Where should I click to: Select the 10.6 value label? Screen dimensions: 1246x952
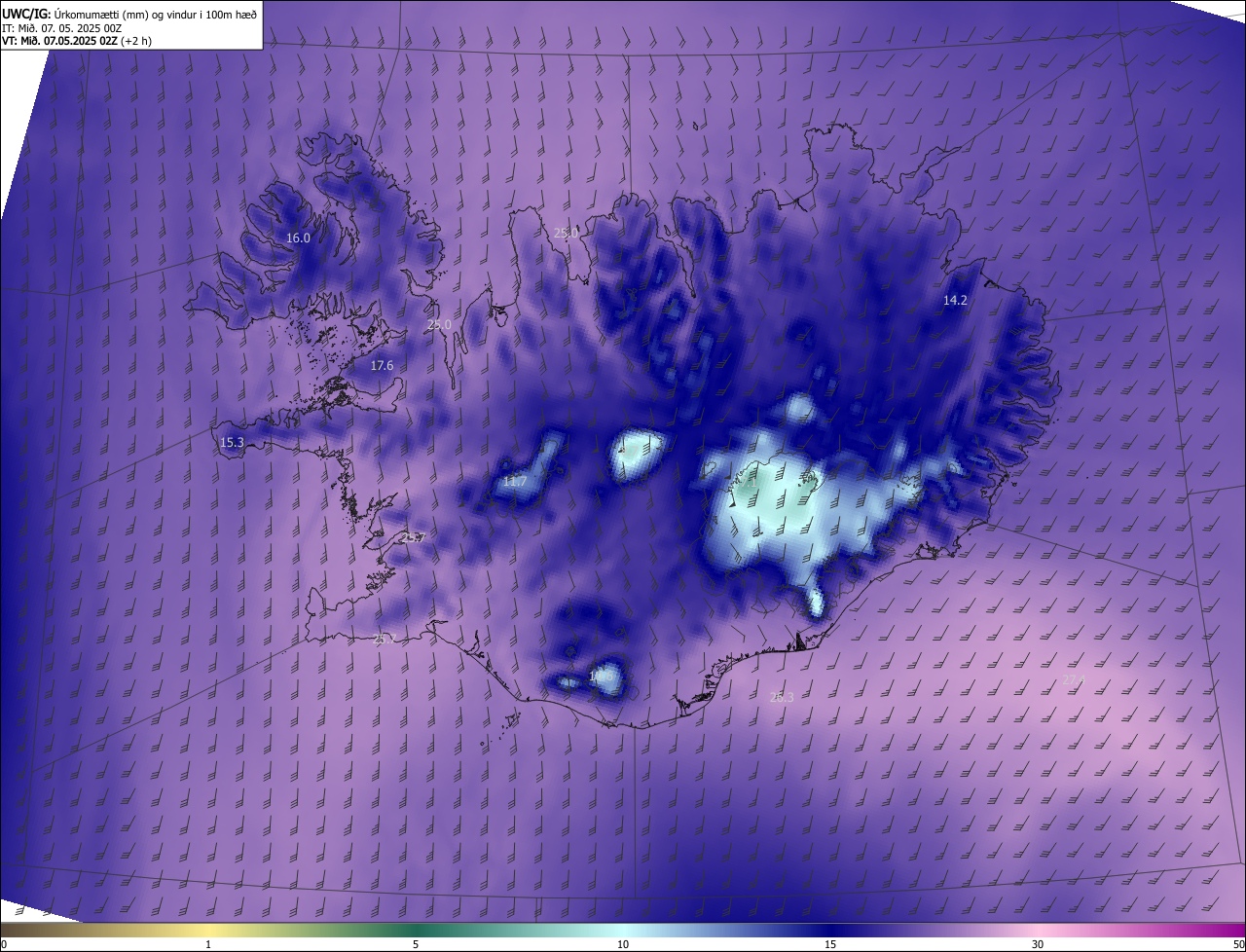coord(601,675)
